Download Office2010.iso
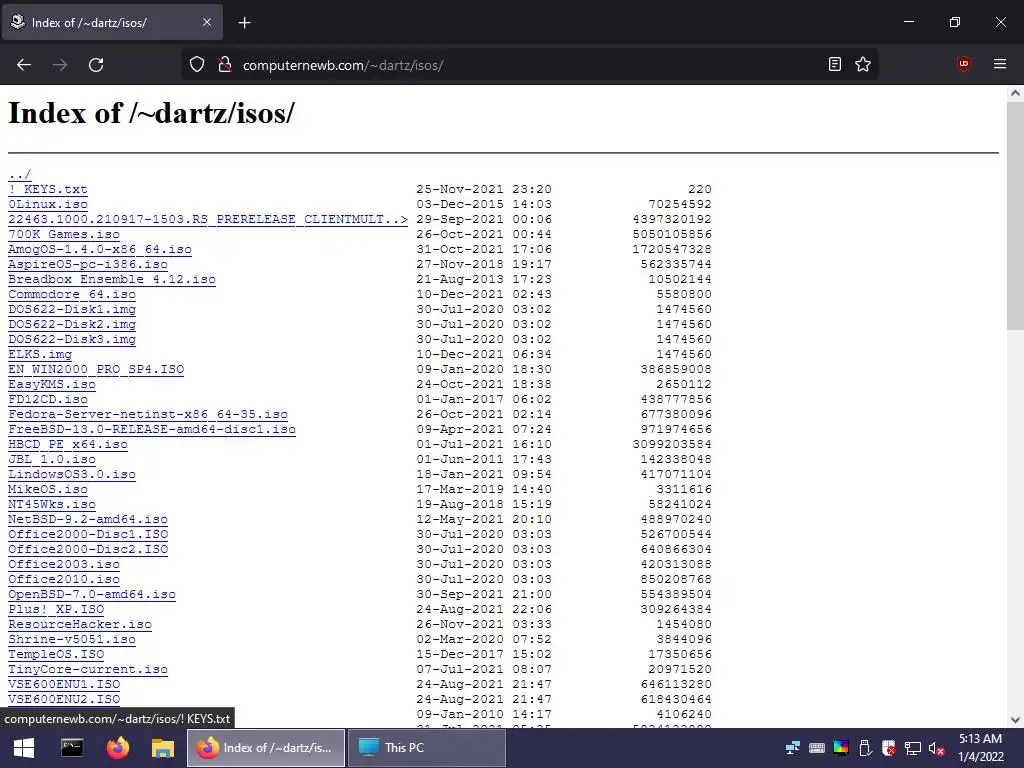1024x768 pixels. tap(64, 580)
